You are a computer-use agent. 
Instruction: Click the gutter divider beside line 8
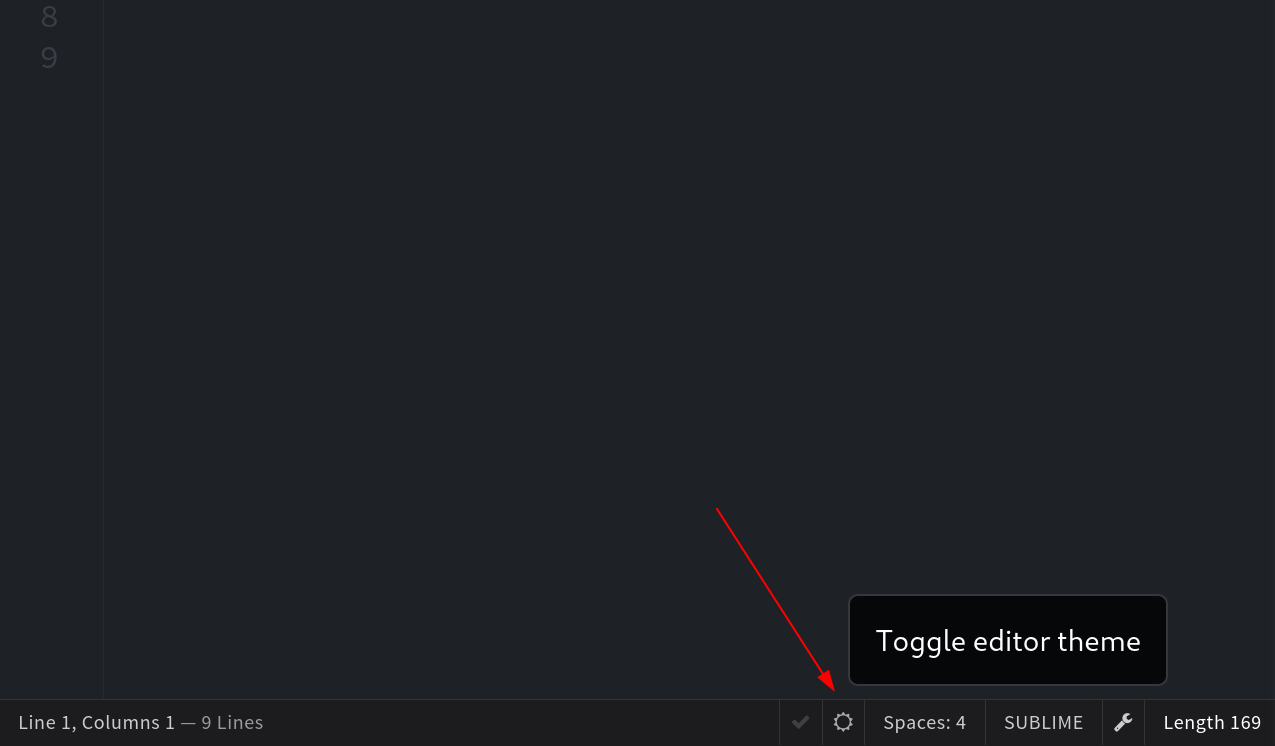tap(103, 17)
